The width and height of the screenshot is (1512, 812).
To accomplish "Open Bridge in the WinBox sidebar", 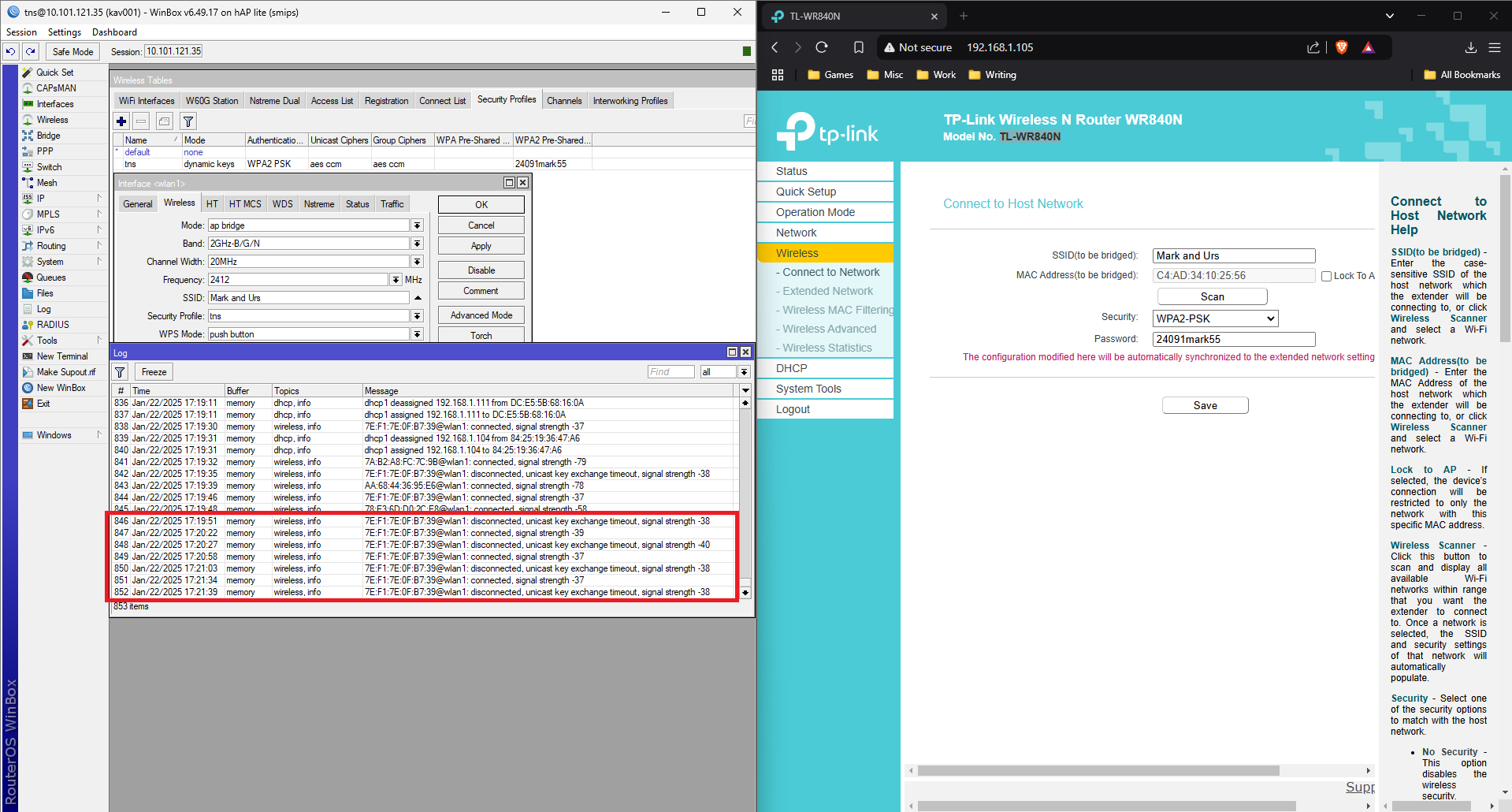I will point(48,136).
